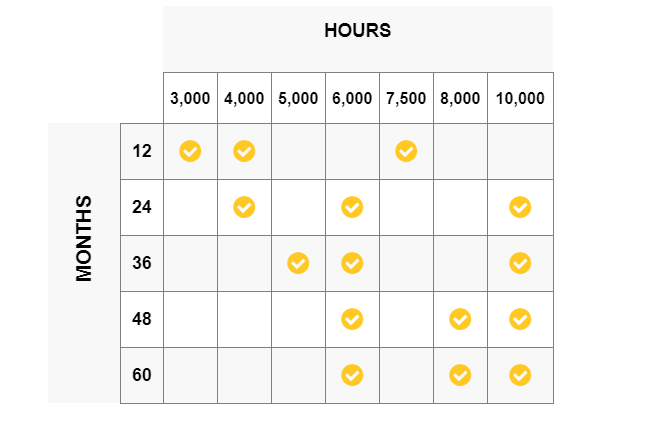Select the 7,500 hours column header
649x433 pixels.
pos(406,99)
